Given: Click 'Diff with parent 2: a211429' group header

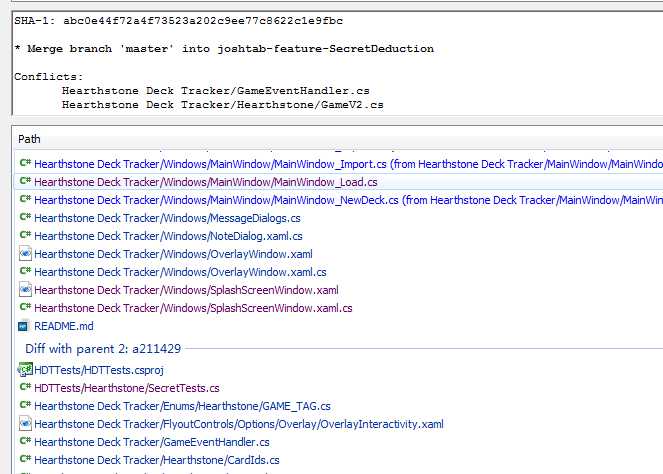Looking at the screenshot, I should click(103, 349).
